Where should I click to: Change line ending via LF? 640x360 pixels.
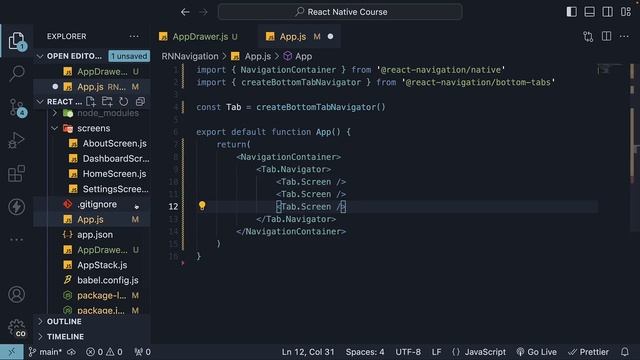tap(436, 352)
